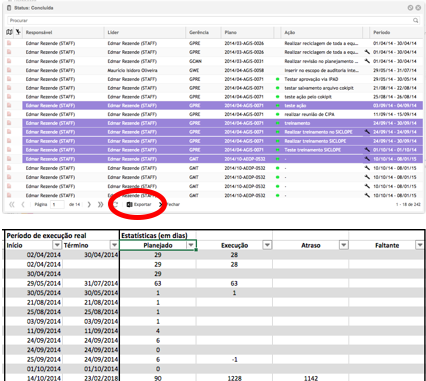
Task: Click the period '11/09/14 - 15/09/14'
Action: pos(395,114)
